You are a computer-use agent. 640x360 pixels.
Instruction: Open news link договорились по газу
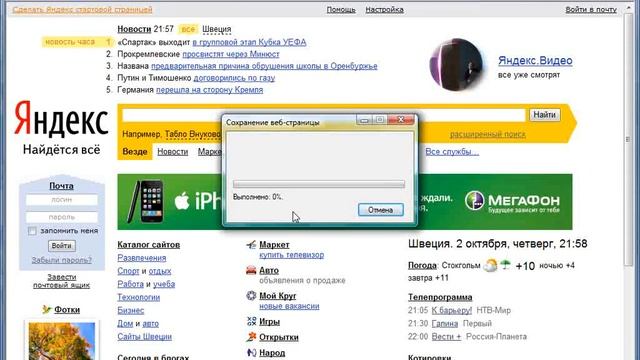[234, 78]
